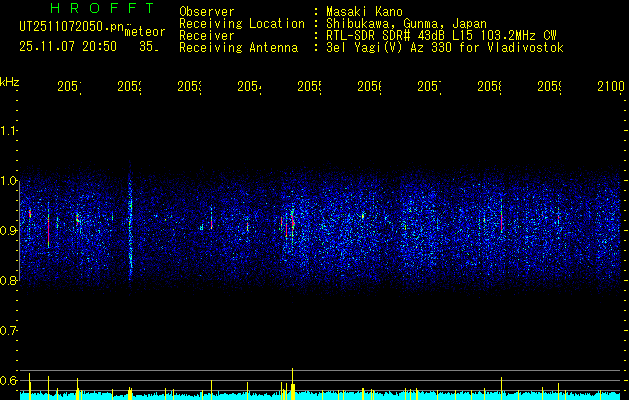Click the Receiving Location label
This screenshot has width=629, height=400.
point(242,24)
